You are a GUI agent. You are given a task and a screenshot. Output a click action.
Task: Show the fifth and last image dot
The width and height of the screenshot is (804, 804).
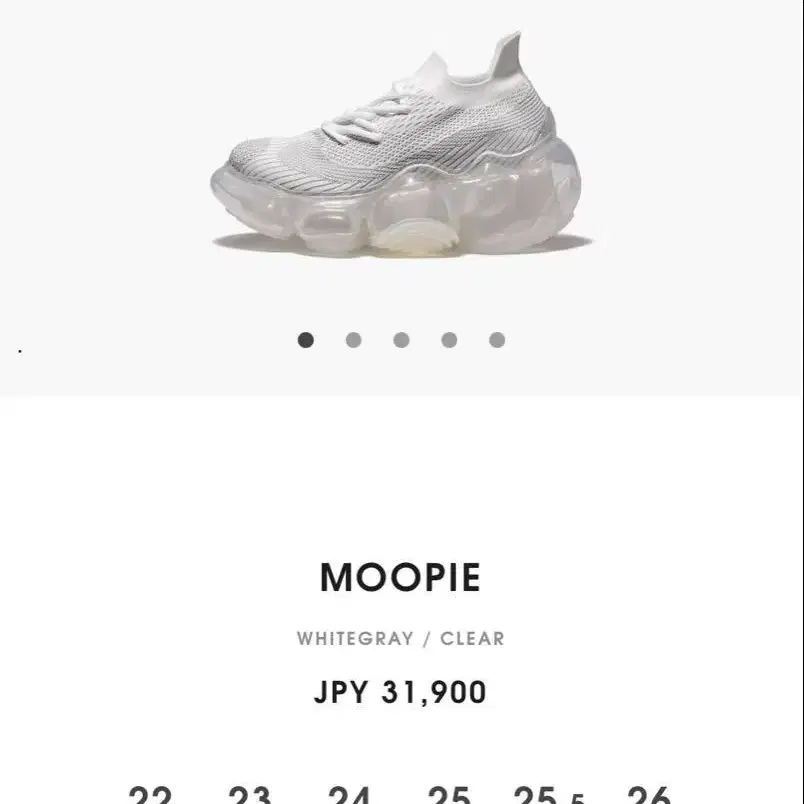tap(497, 340)
